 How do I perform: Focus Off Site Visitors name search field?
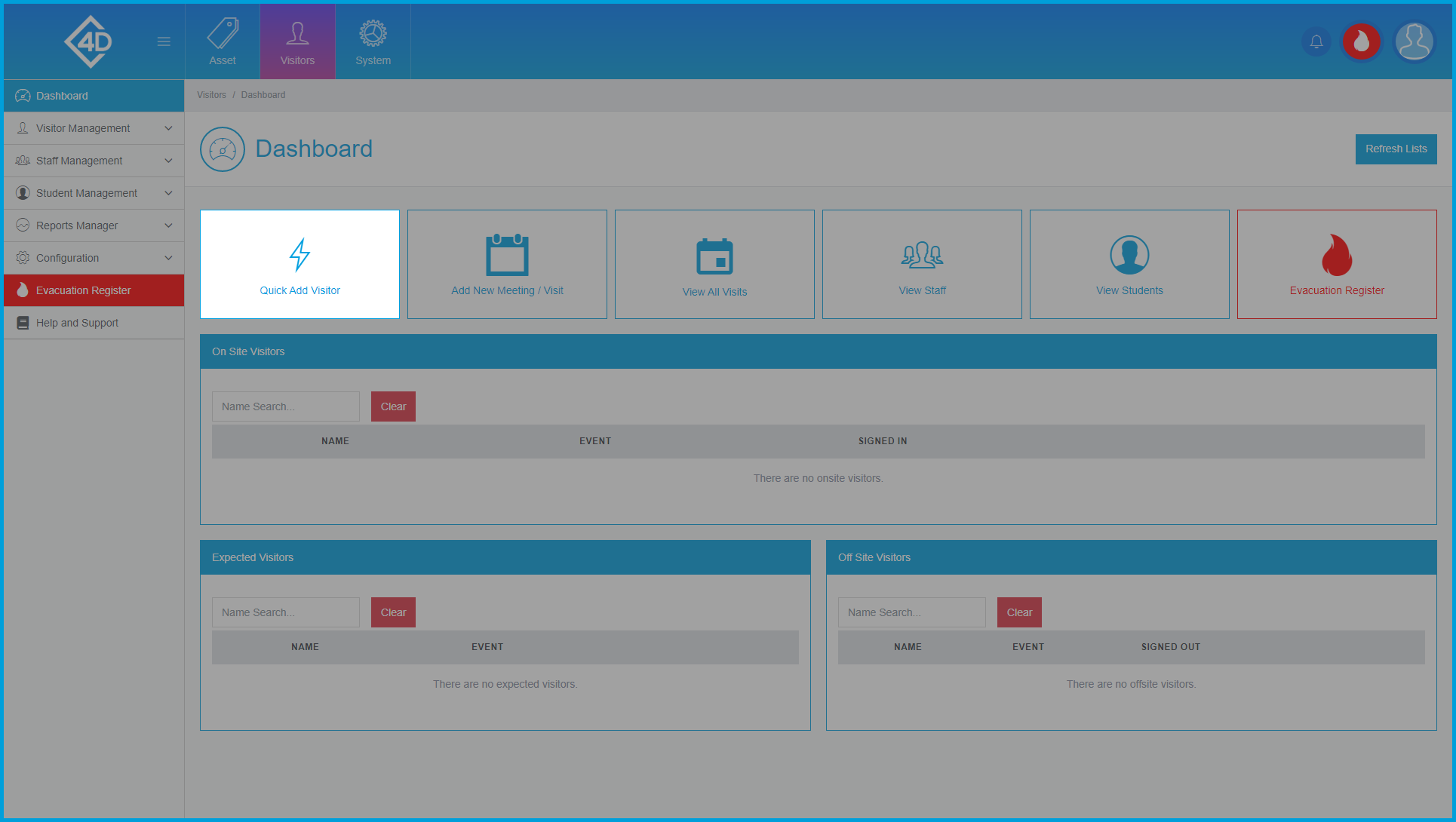pyautogui.click(x=912, y=612)
